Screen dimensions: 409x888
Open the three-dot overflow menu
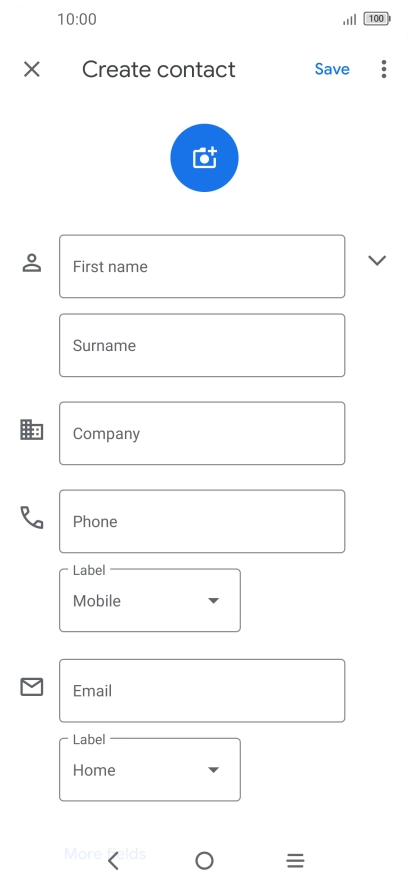click(384, 69)
